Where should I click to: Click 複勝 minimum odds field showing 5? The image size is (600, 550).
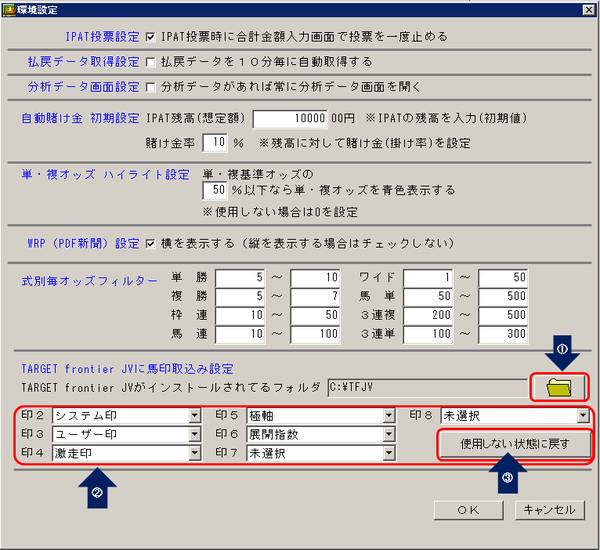coord(240,297)
